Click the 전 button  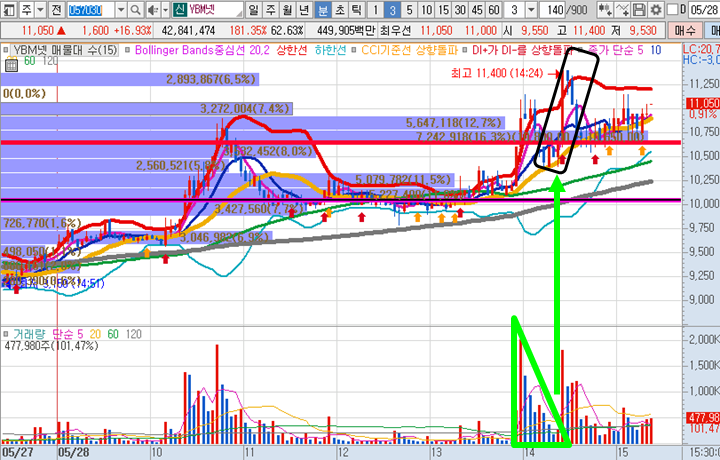coord(56,10)
